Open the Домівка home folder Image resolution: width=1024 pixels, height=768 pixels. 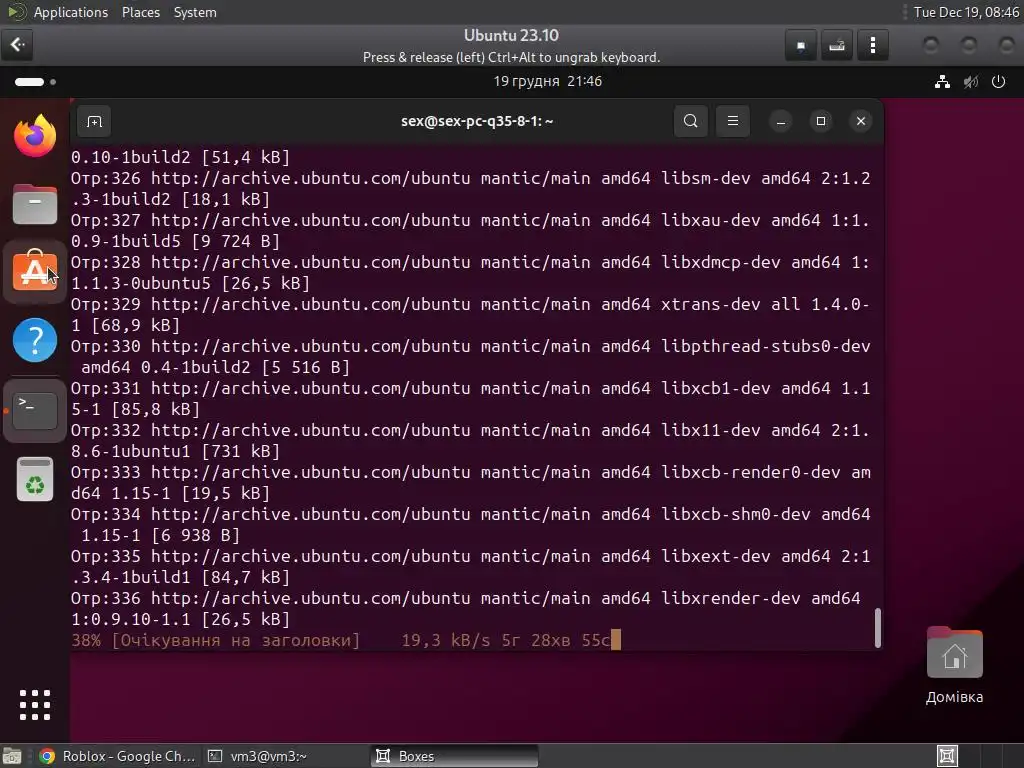coord(954,665)
